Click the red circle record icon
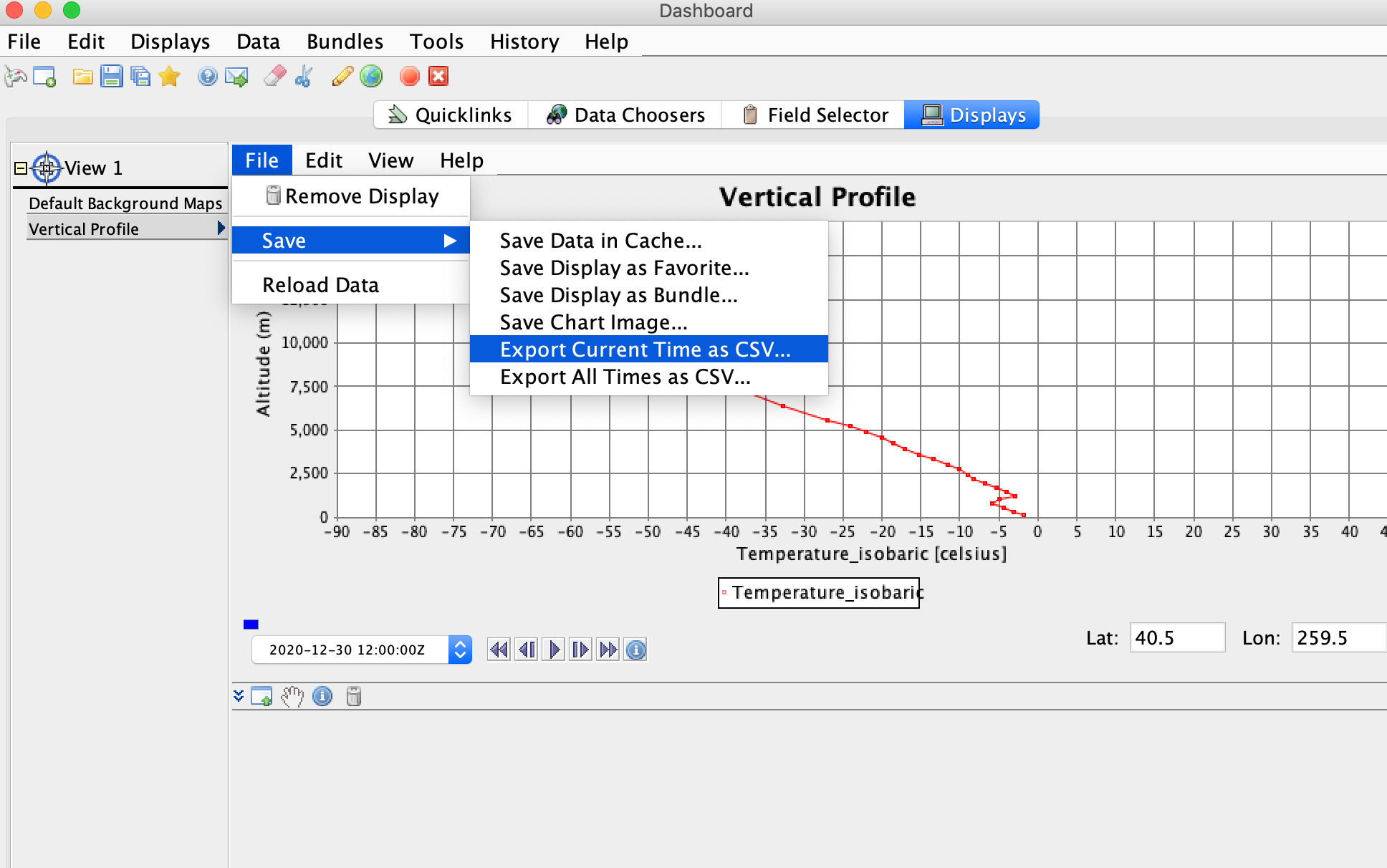 (x=409, y=76)
